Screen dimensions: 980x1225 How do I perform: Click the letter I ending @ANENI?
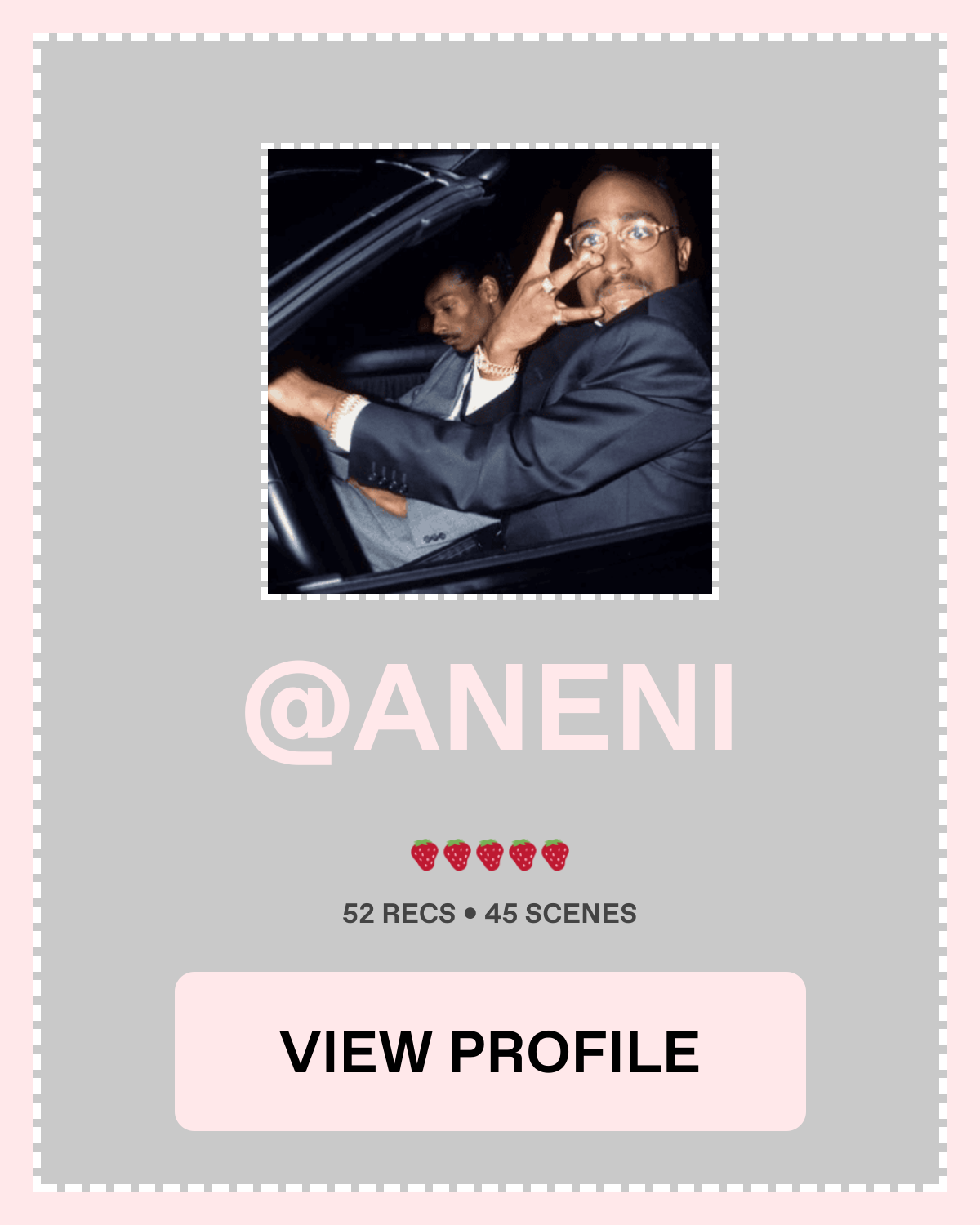pos(723,709)
